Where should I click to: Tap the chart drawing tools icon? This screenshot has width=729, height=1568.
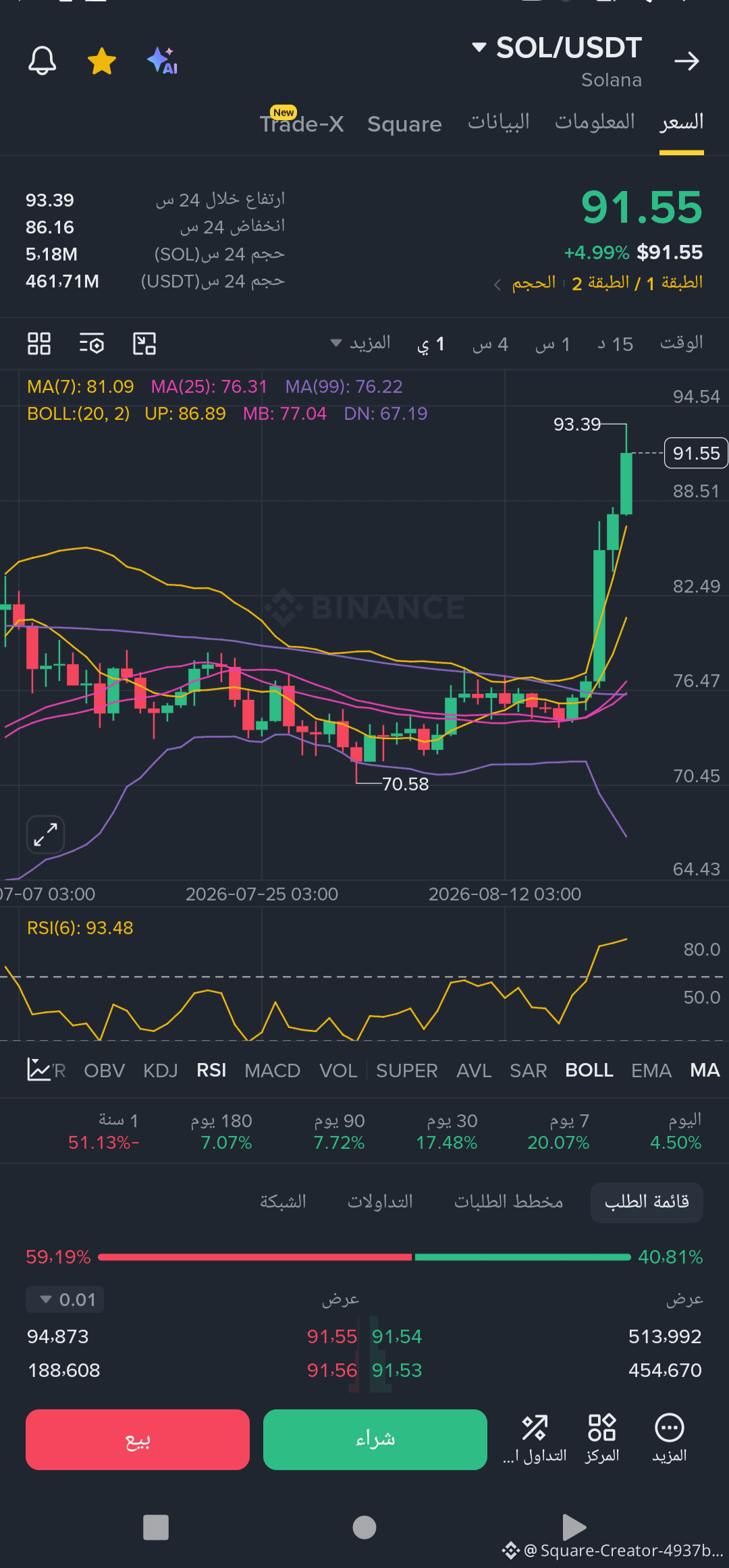(x=144, y=344)
